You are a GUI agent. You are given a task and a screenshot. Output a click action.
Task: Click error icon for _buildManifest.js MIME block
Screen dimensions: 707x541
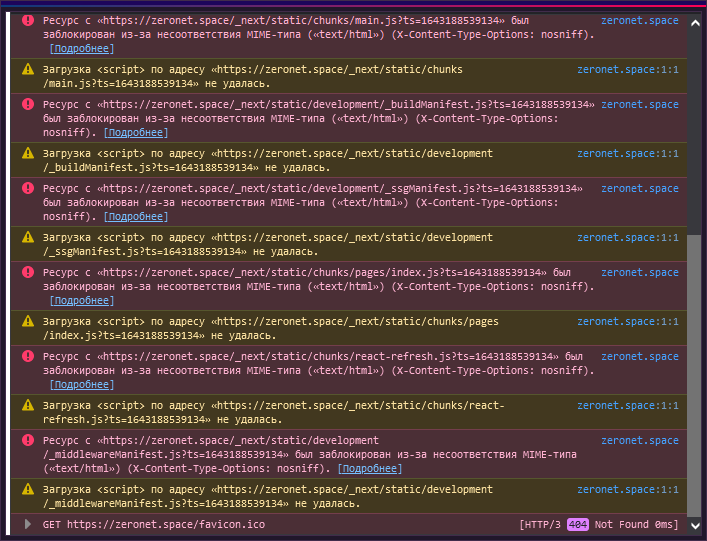pos(28,104)
